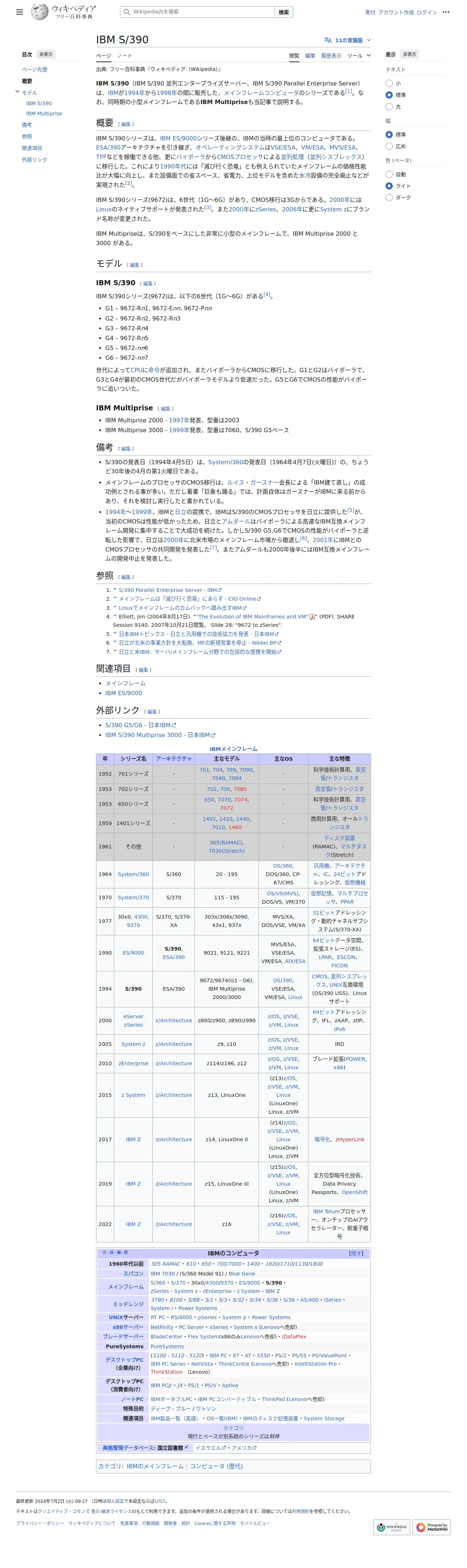Select dark color mode ダーク
The height and width of the screenshot is (1568, 467).
(389, 197)
